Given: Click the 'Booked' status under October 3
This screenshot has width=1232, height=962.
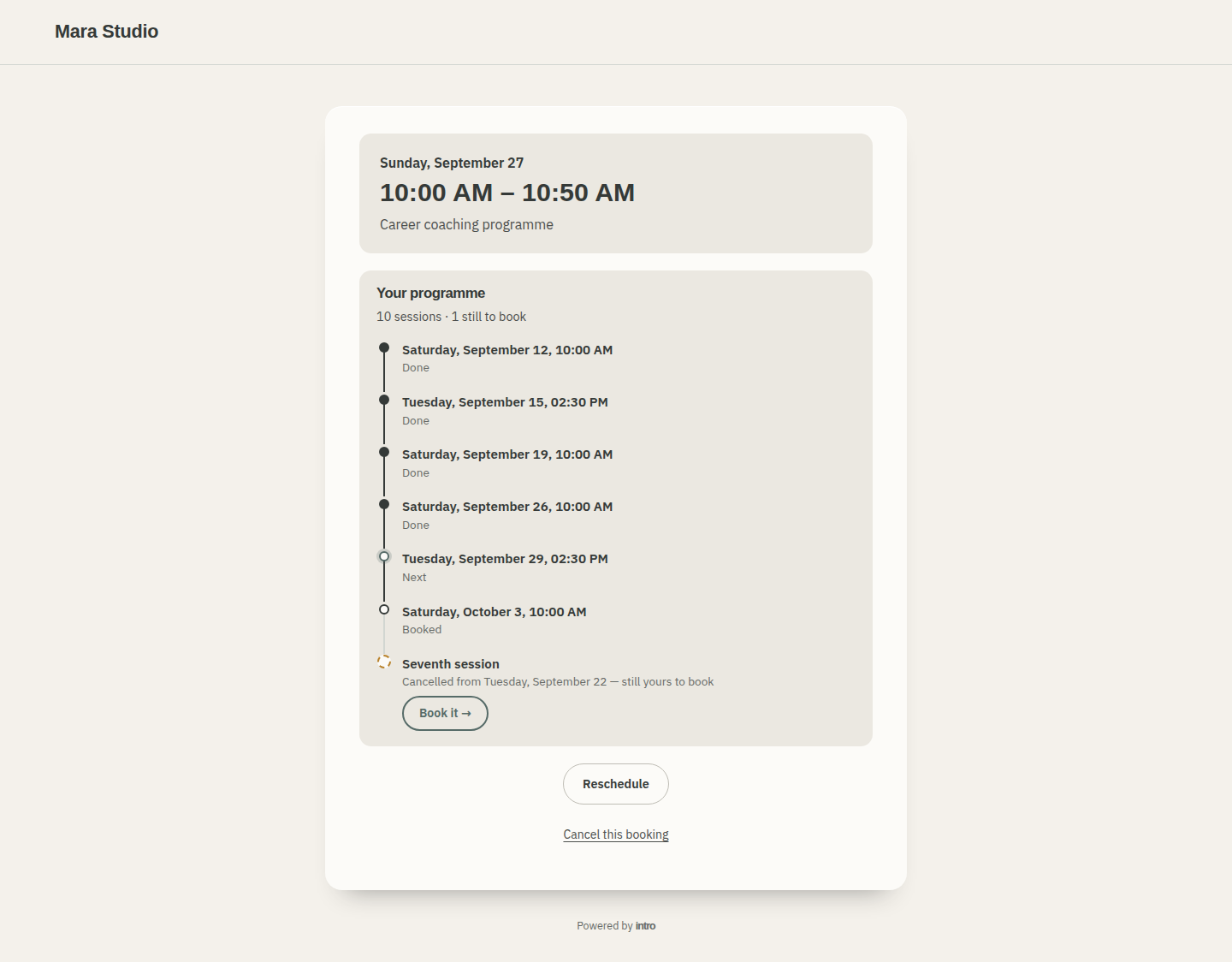Looking at the screenshot, I should point(422,630).
